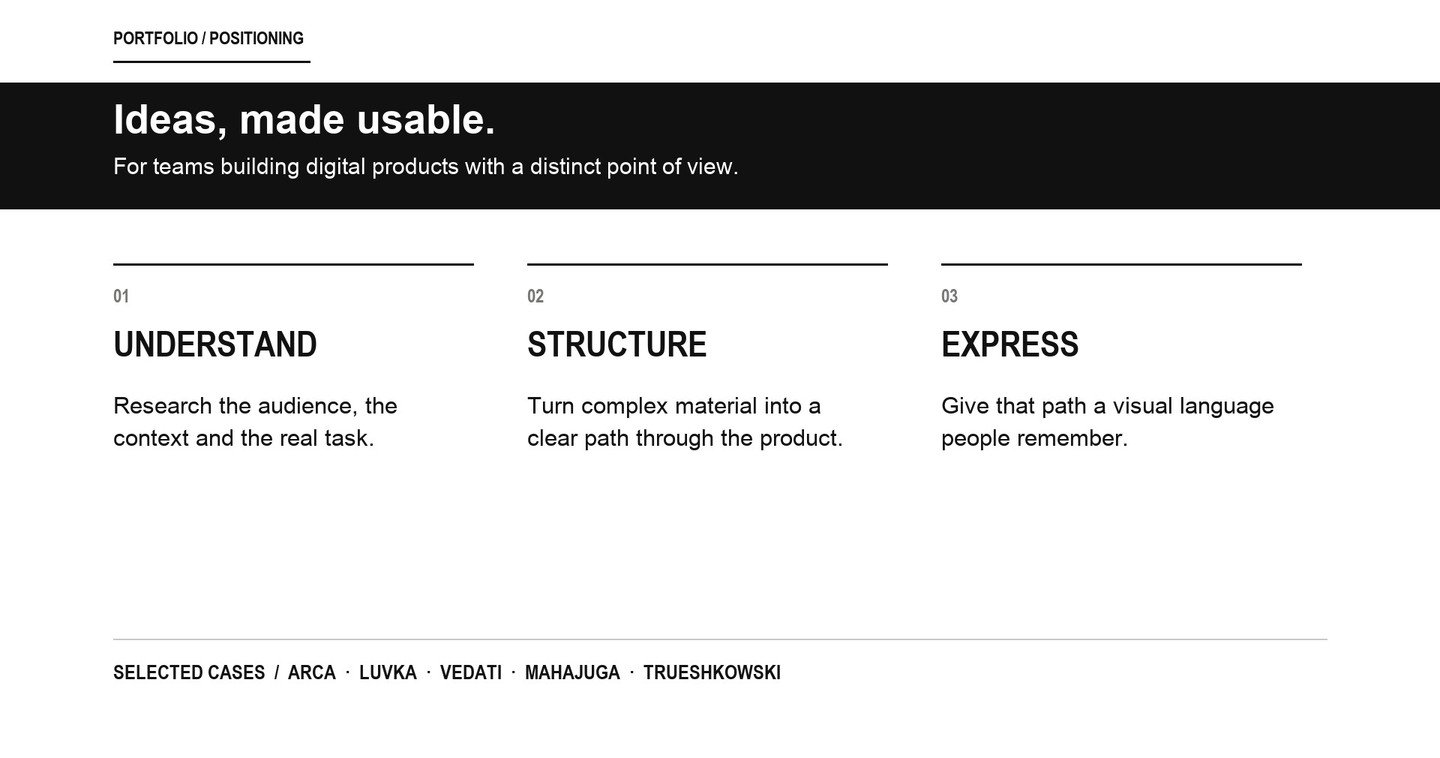This screenshot has height=758, width=1440.
Task: Click the divider line above the EXPRESS column
Action: coord(1121,264)
